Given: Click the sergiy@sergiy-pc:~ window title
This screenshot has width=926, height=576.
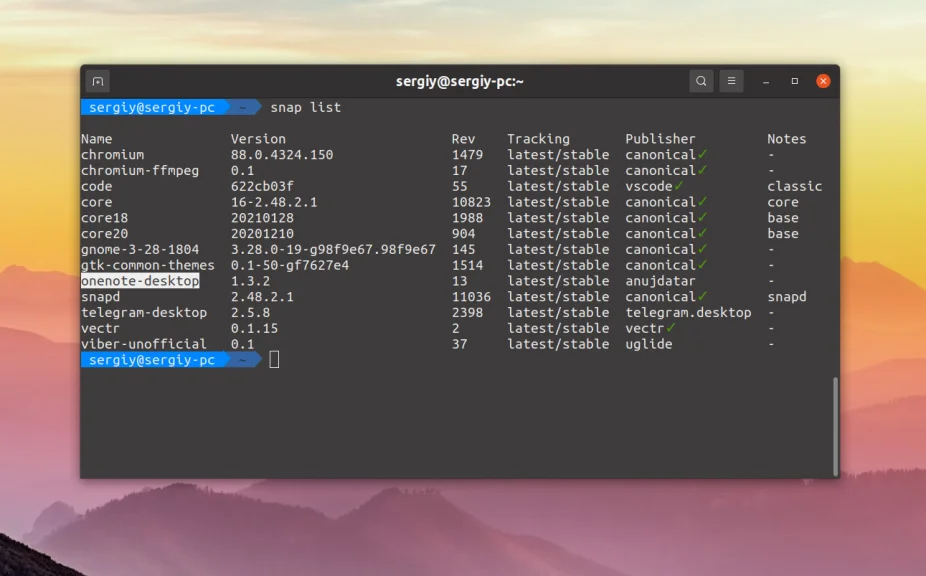Looking at the screenshot, I should [462, 80].
